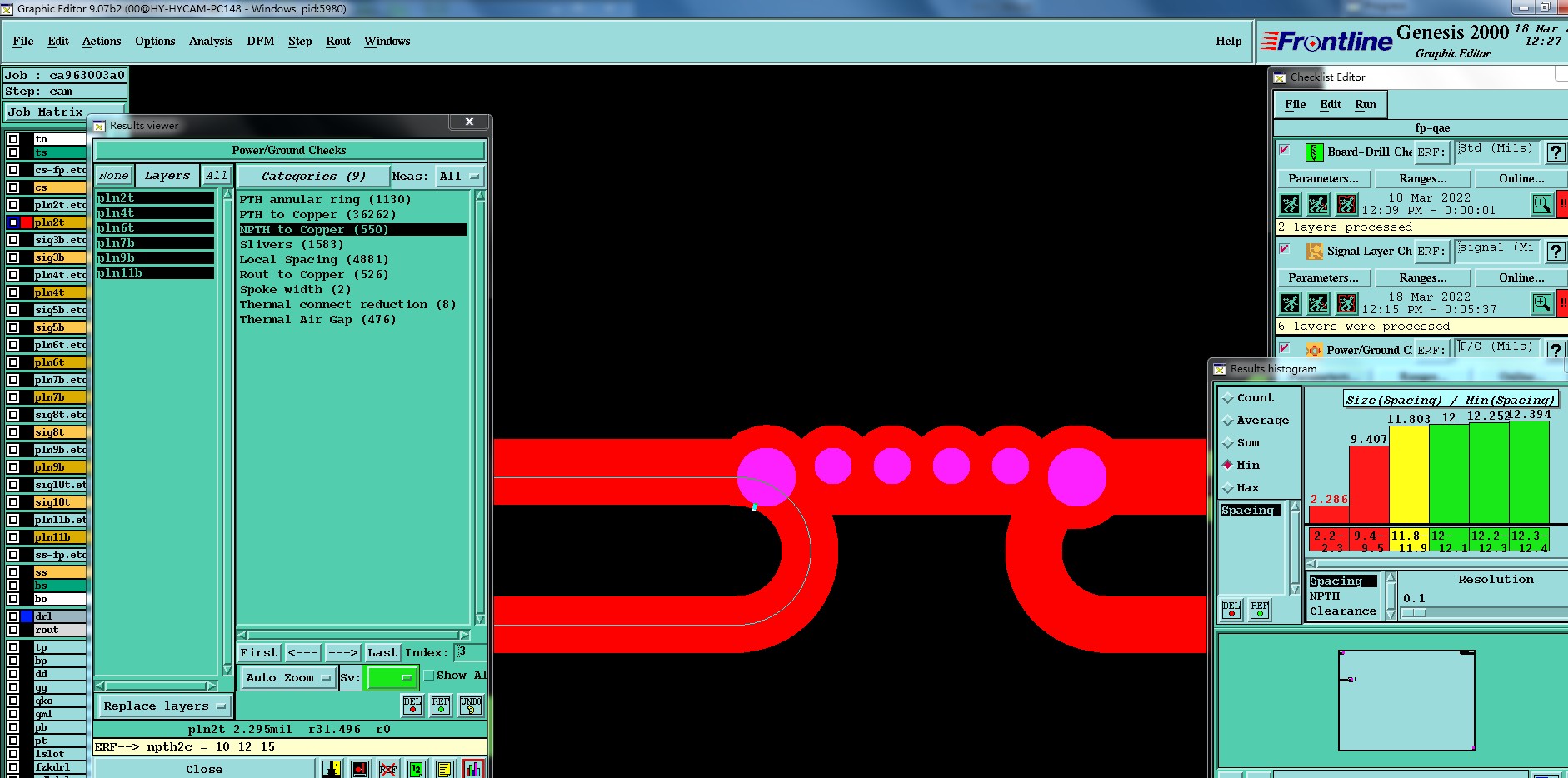Open the File menu in Graphic Editor

[x=23, y=41]
